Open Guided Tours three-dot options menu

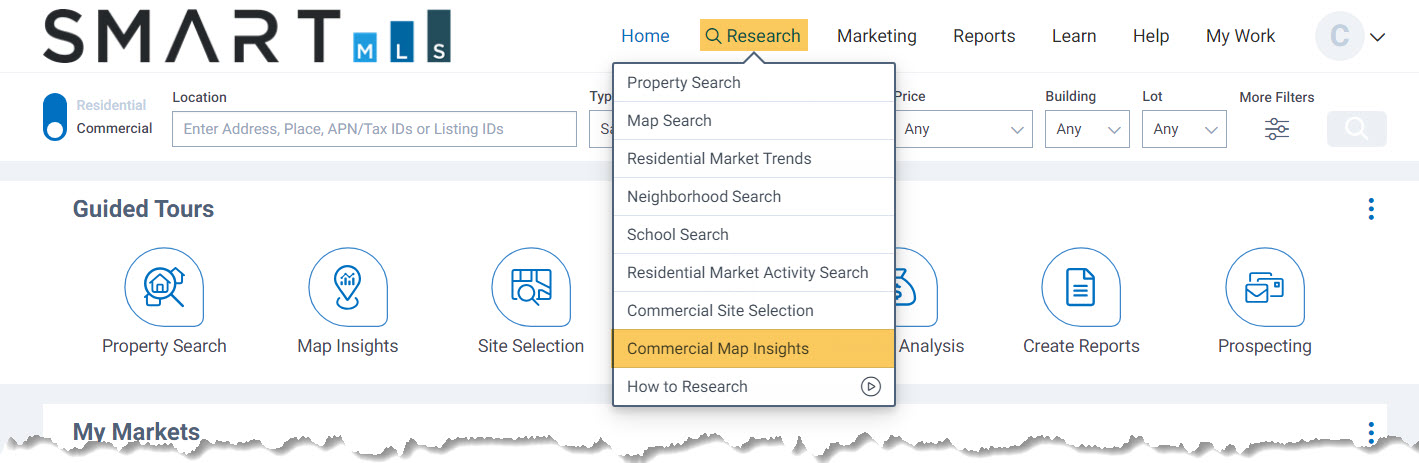tap(1371, 209)
